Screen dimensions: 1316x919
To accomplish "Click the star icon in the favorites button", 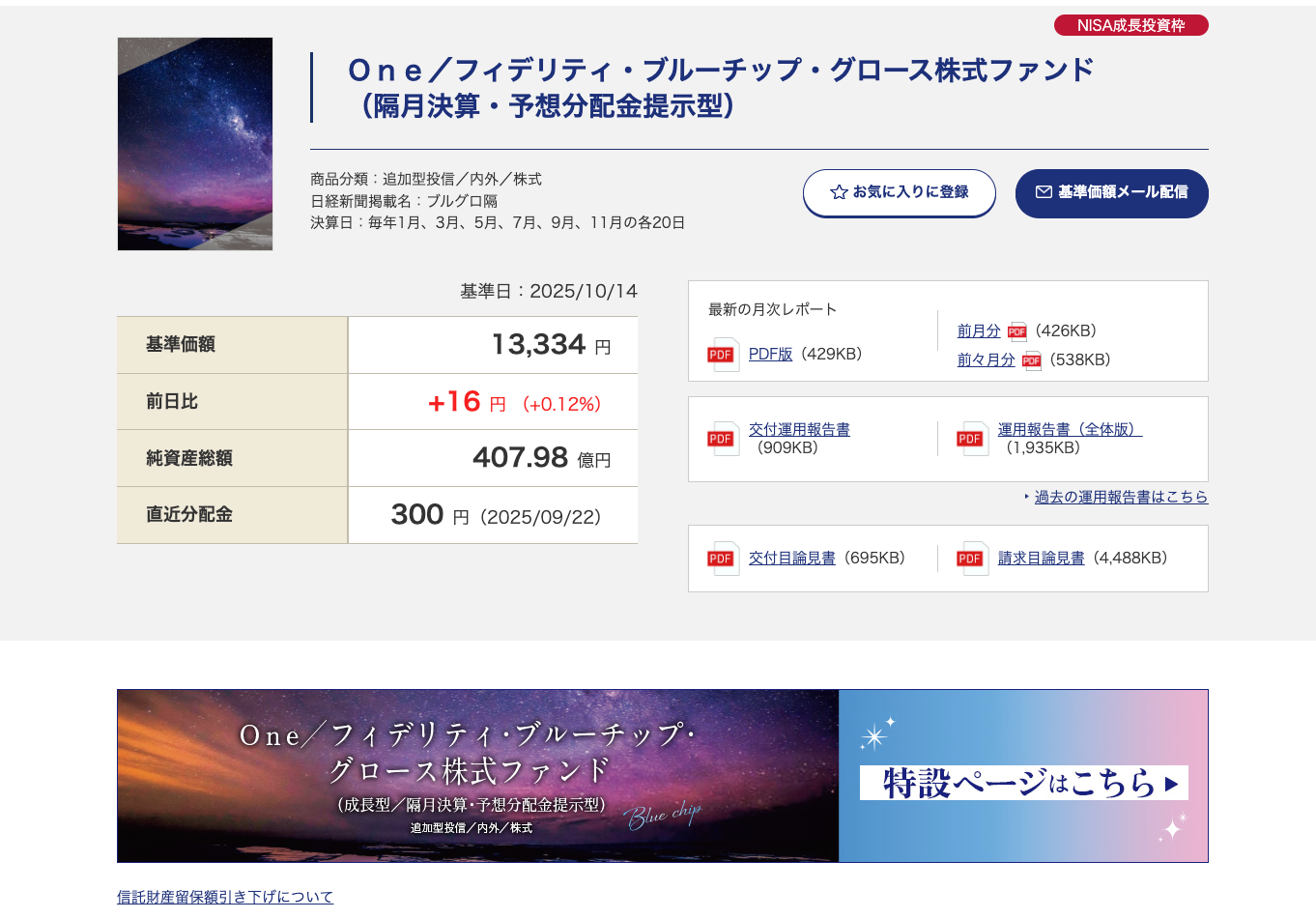I will pos(839,192).
